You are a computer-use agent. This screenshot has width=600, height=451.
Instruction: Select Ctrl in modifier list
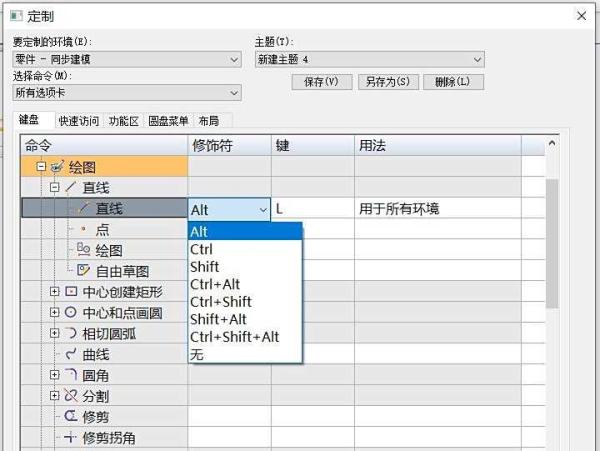[x=245, y=249]
